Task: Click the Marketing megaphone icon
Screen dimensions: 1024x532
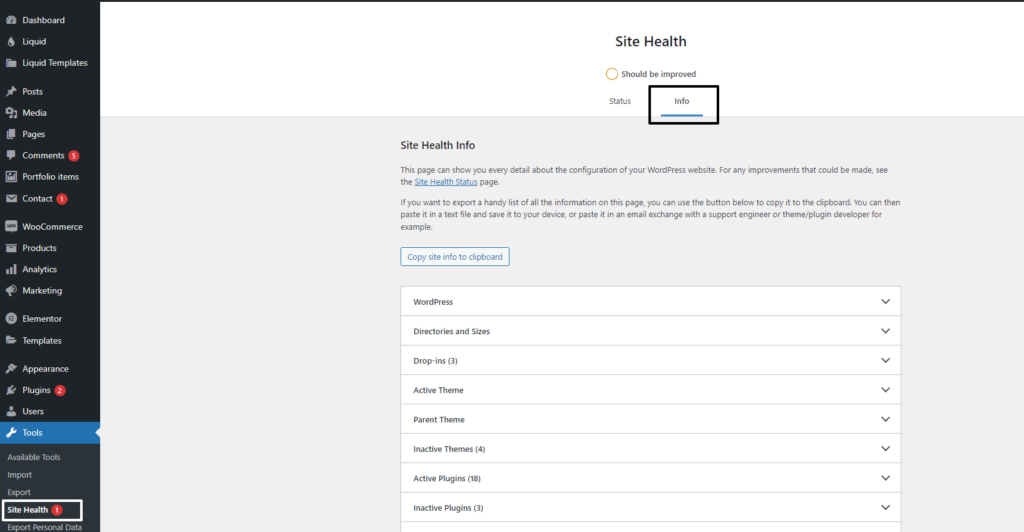Action: point(11,290)
